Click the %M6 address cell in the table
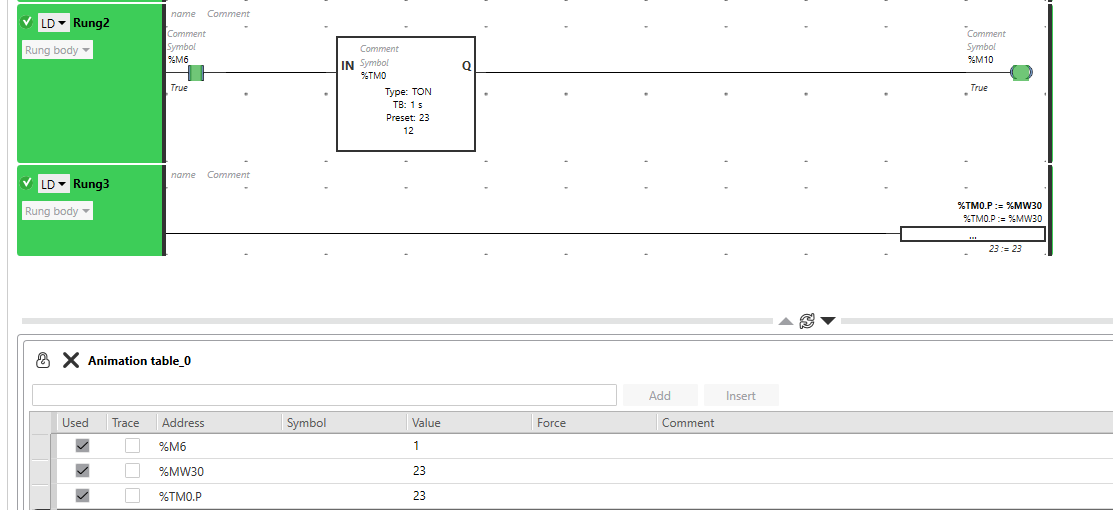This screenshot has width=1113, height=510. (219, 446)
